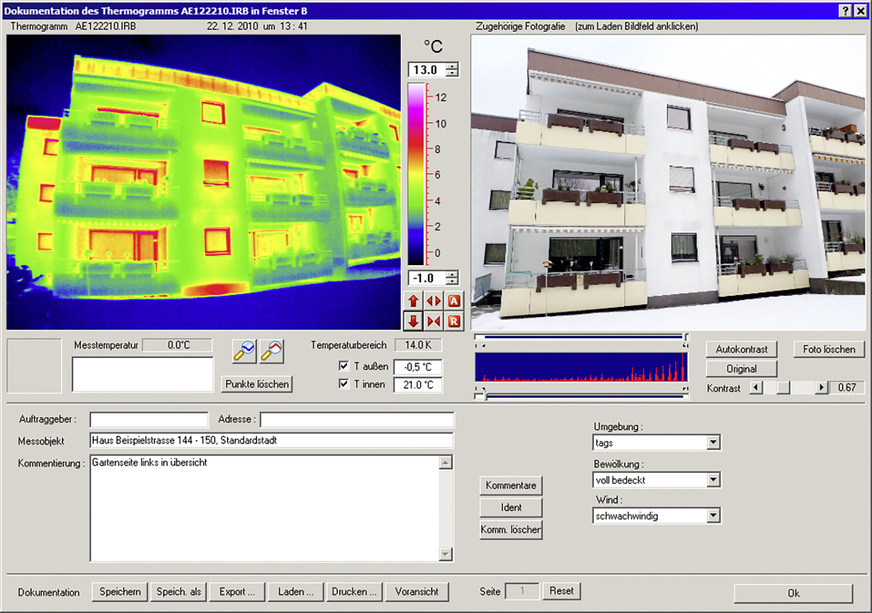Click the R reset-scale icon
Viewport: 872px width, 613px height.
point(453,320)
